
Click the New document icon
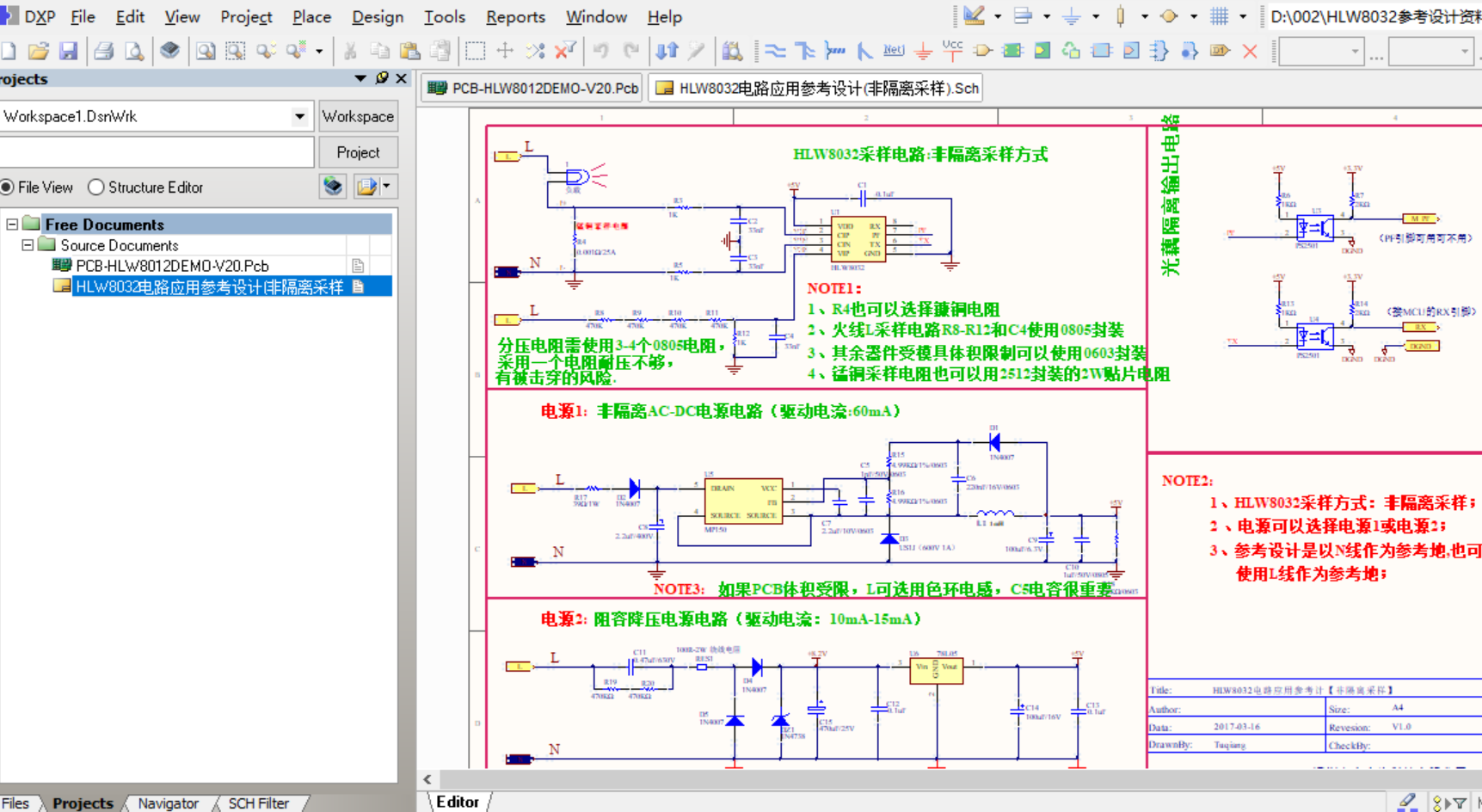(x=8, y=51)
